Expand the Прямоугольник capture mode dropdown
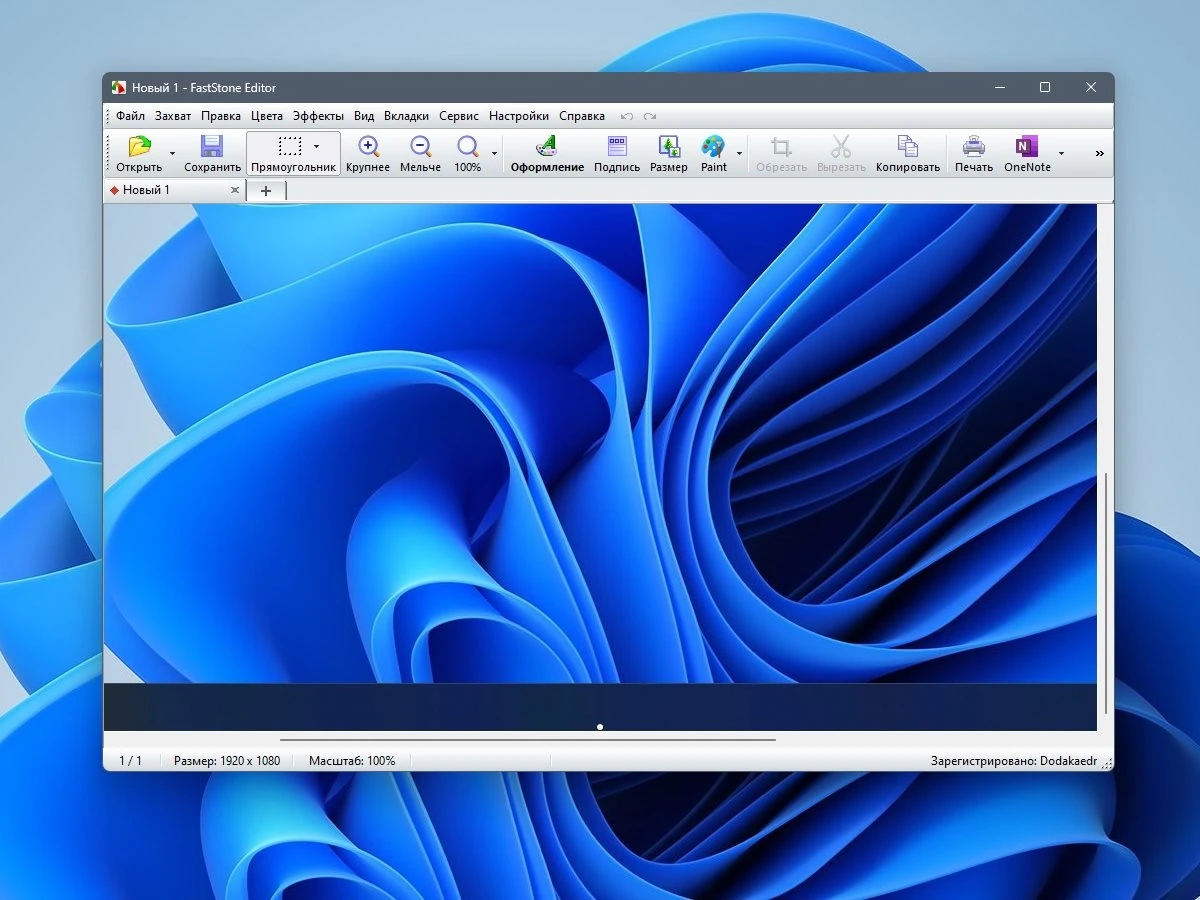The height and width of the screenshot is (900, 1200). (316, 146)
